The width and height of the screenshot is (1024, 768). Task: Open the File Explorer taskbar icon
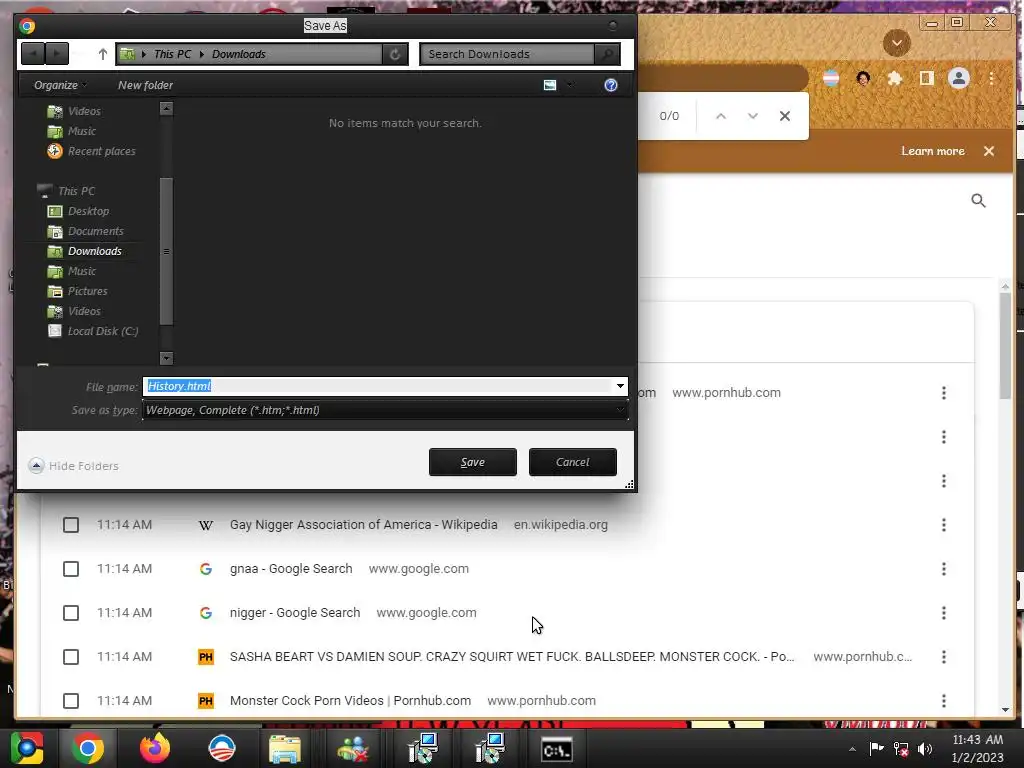(285, 749)
